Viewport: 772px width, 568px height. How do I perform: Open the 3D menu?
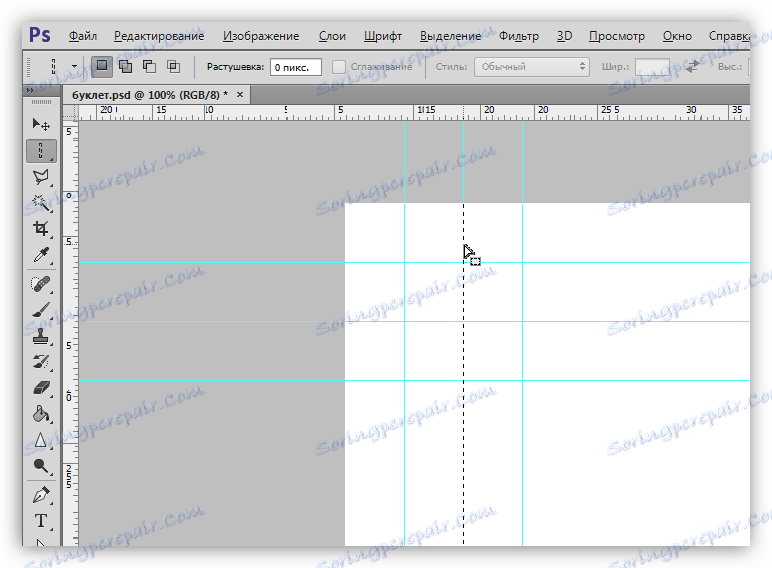pyautogui.click(x=564, y=36)
